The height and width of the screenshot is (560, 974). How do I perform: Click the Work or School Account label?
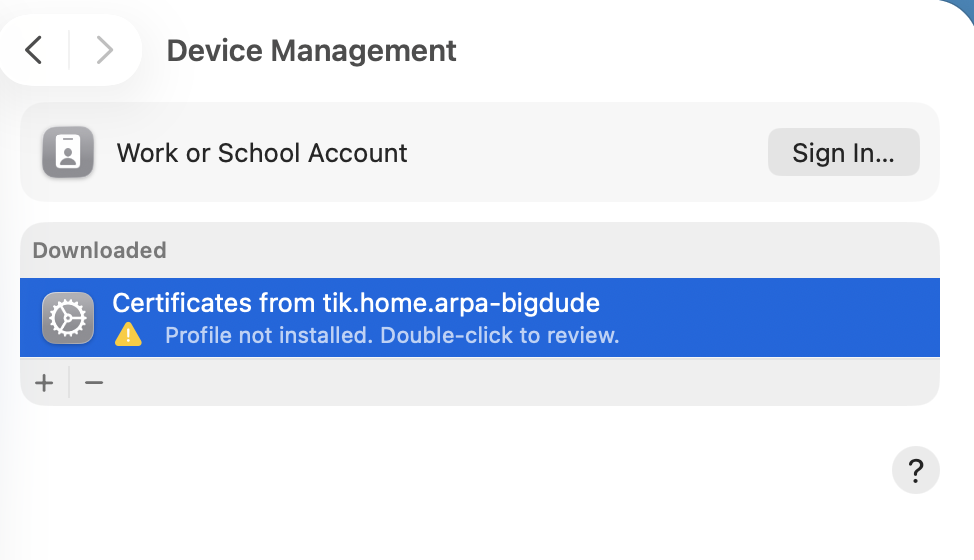tap(262, 153)
